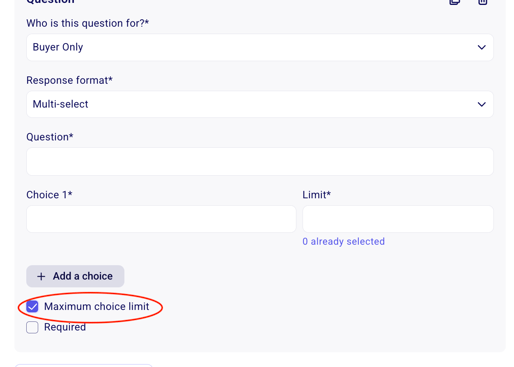Click the duplicate question icon

pos(455,2)
